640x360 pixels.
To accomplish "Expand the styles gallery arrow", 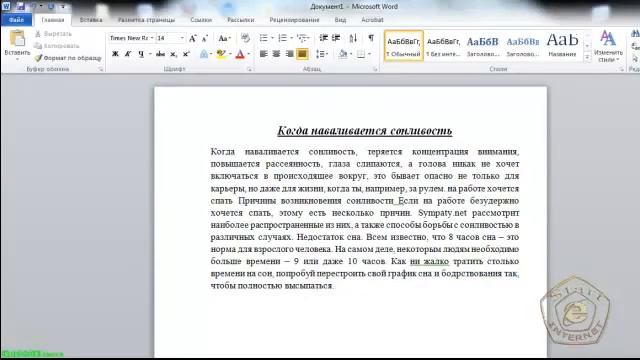I will click(587, 58).
